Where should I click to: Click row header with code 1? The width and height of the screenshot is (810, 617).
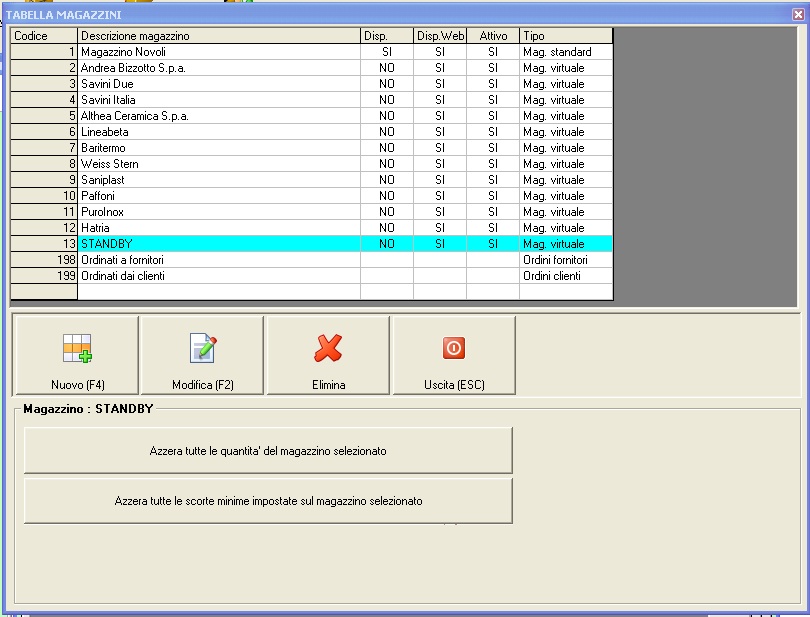pos(44,52)
